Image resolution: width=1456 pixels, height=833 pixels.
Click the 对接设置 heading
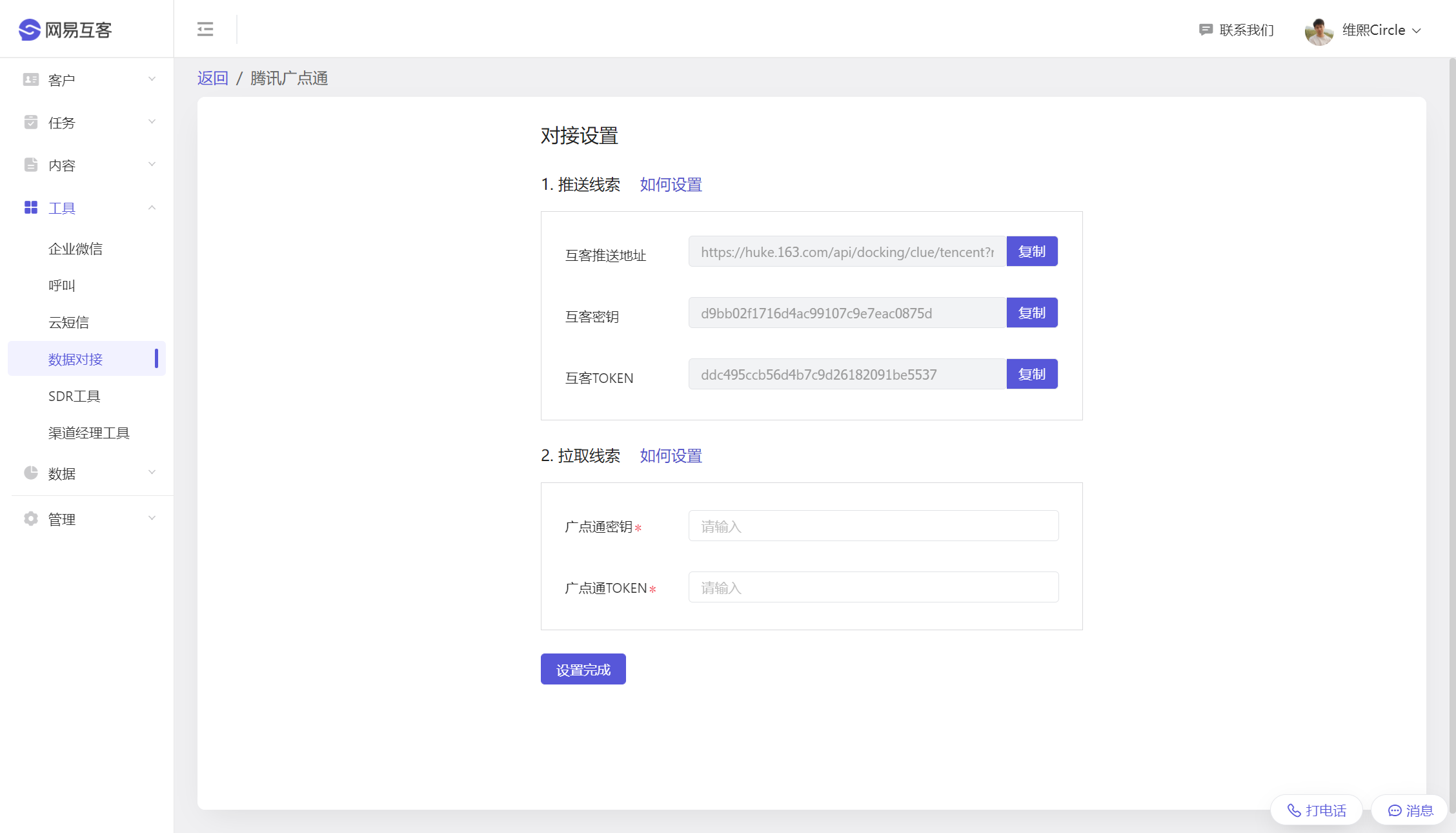[580, 136]
